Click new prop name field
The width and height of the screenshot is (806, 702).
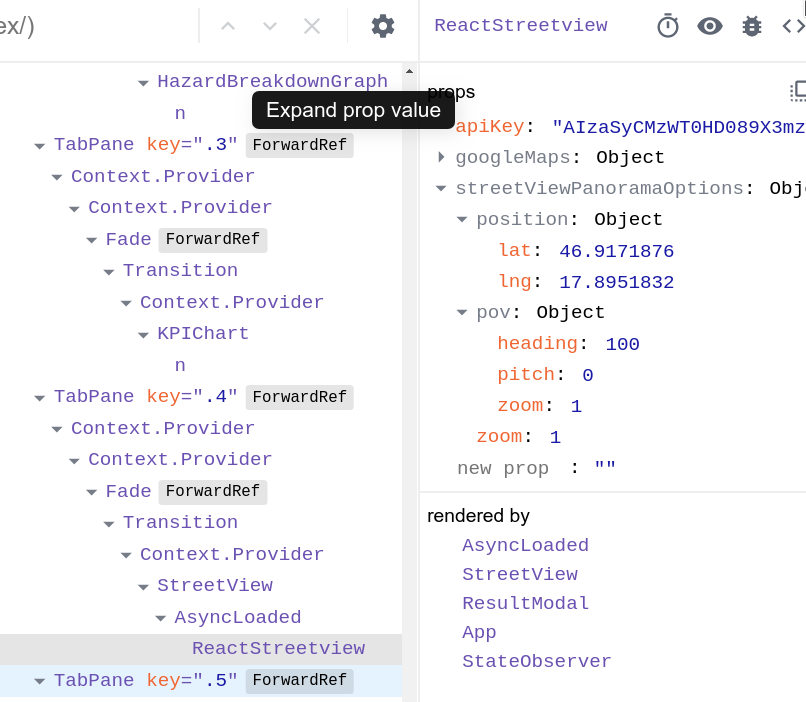(503, 468)
